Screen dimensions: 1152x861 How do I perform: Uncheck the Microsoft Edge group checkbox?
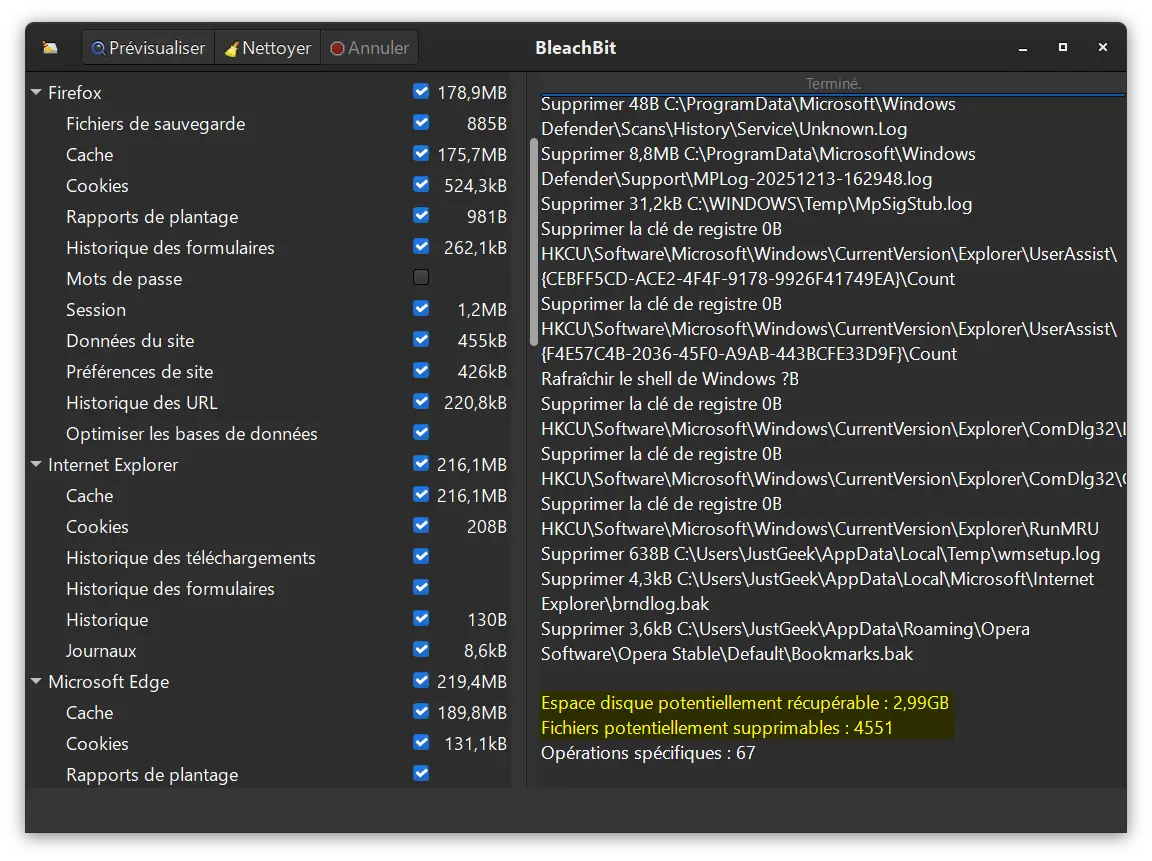(x=421, y=680)
